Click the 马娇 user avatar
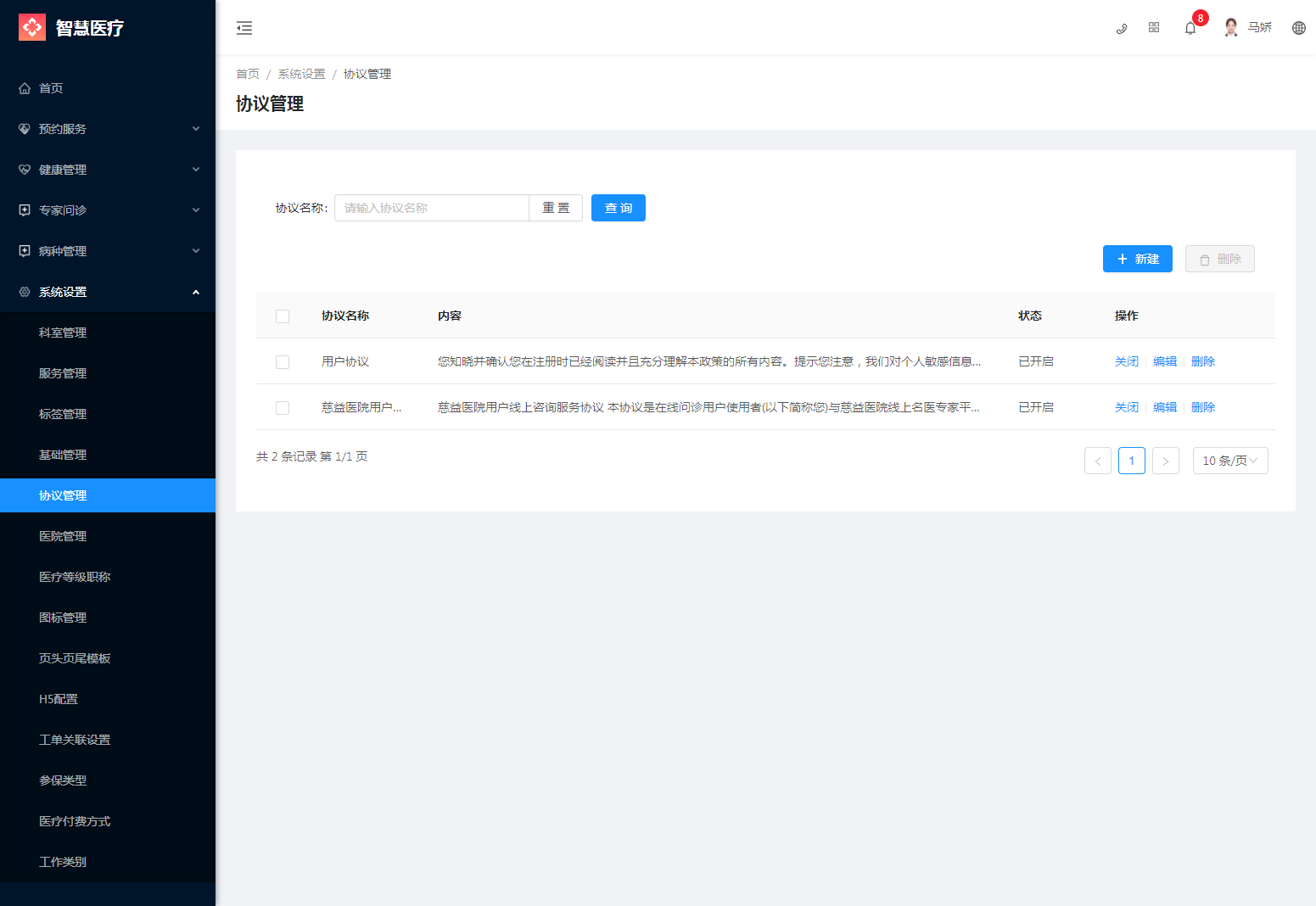1316x906 pixels. pos(1231,28)
